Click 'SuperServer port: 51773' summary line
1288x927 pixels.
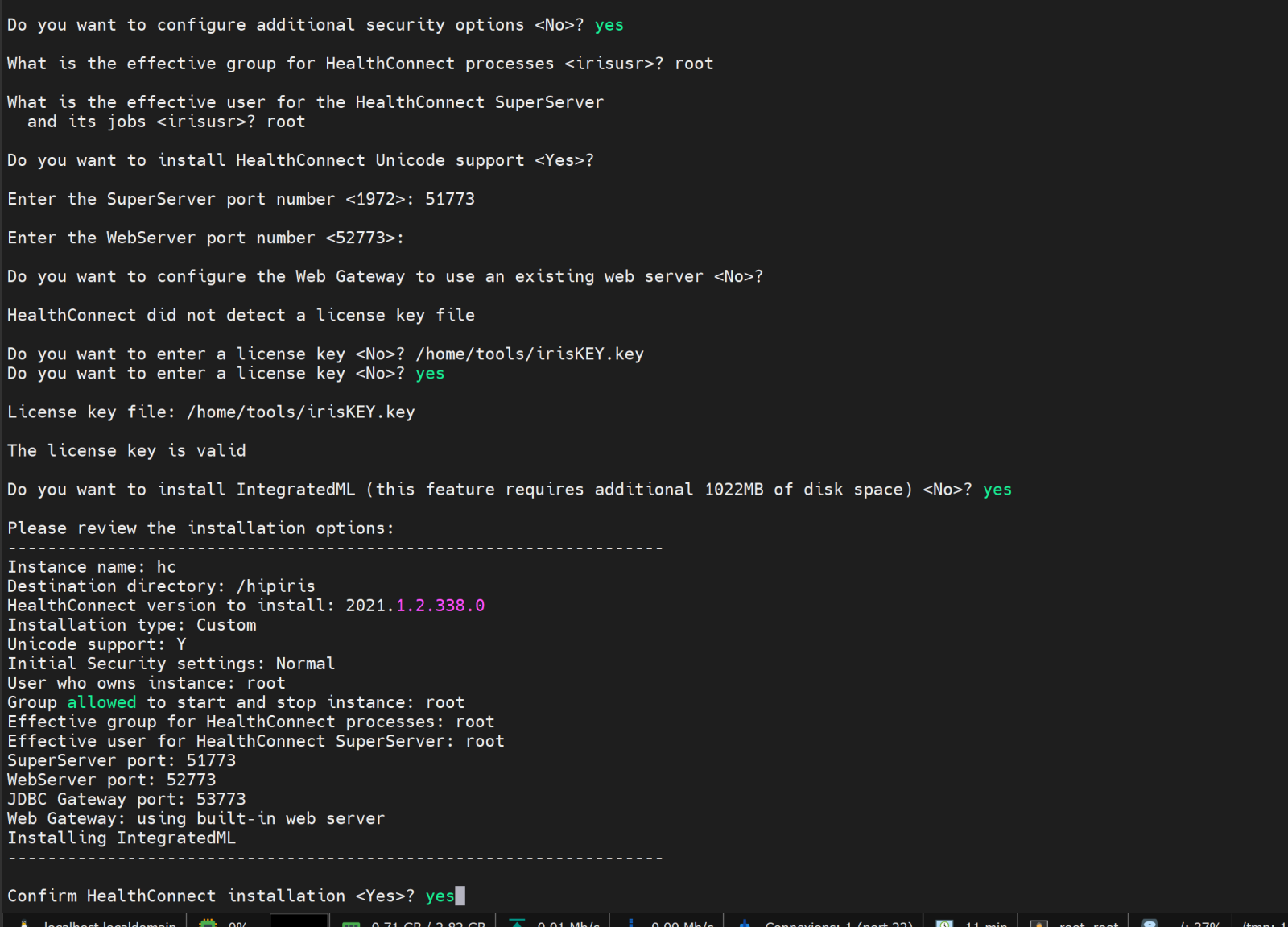pos(122,760)
